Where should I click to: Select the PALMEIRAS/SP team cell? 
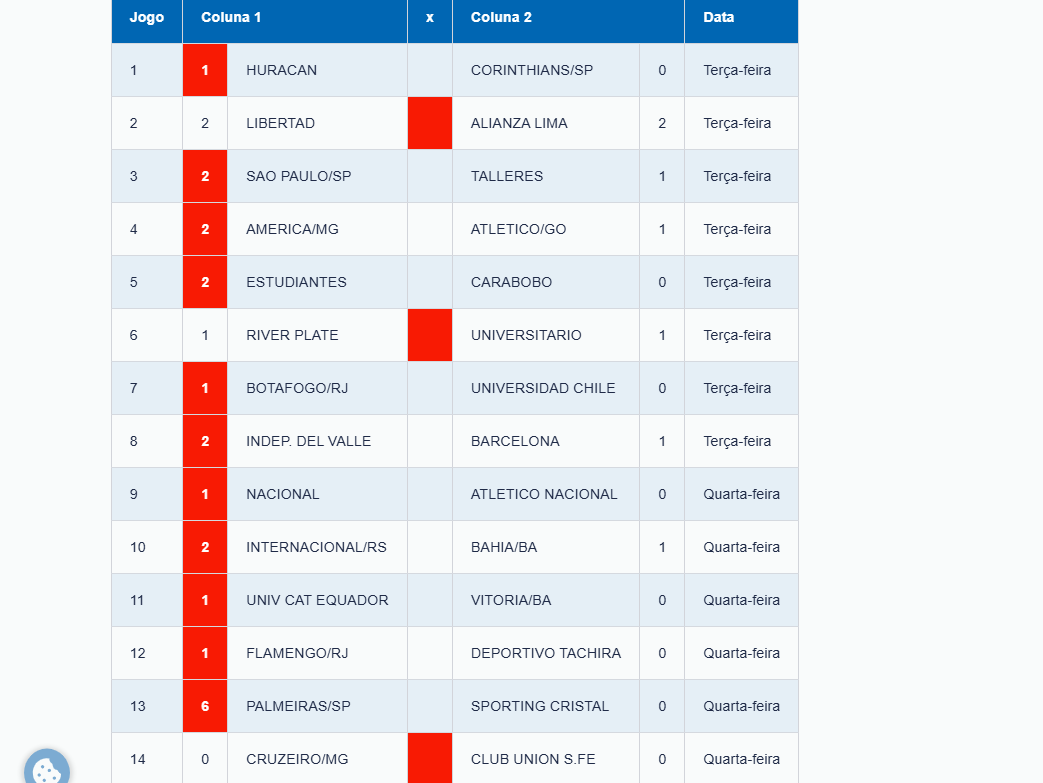(317, 706)
